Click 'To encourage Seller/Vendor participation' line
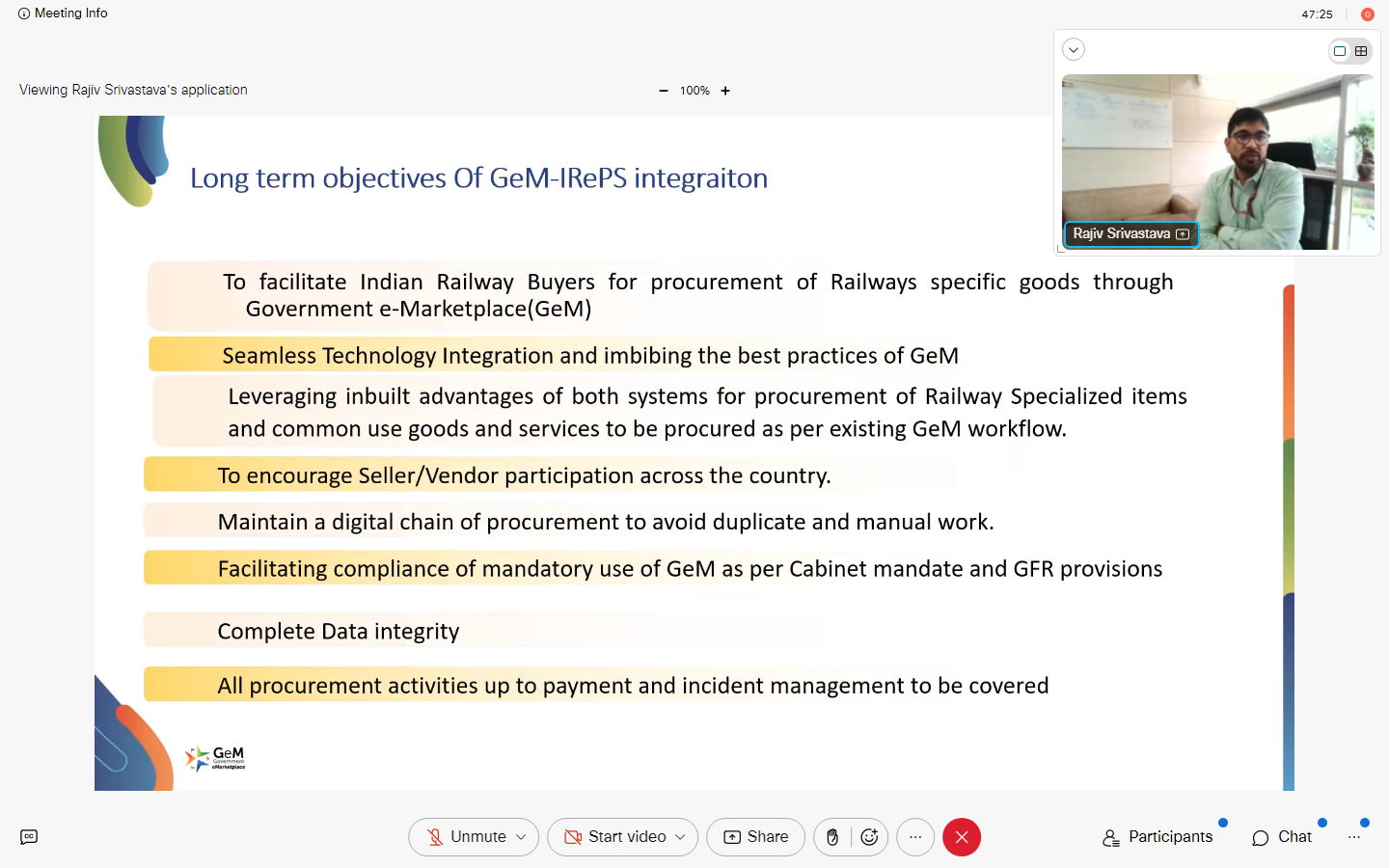1389x868 pixels. [x=524, y=475]
